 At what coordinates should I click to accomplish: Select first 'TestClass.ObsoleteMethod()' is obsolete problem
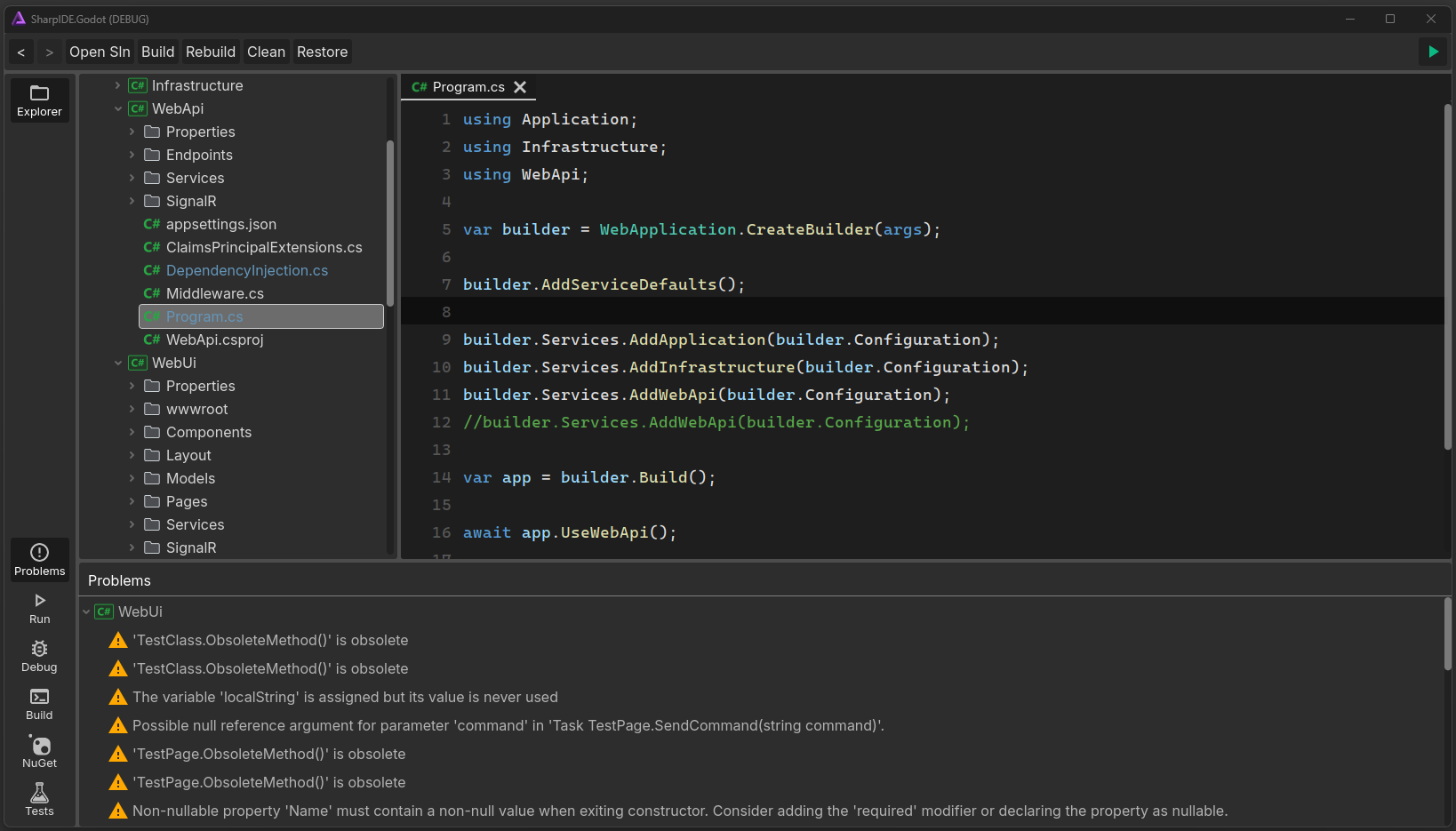270,640
